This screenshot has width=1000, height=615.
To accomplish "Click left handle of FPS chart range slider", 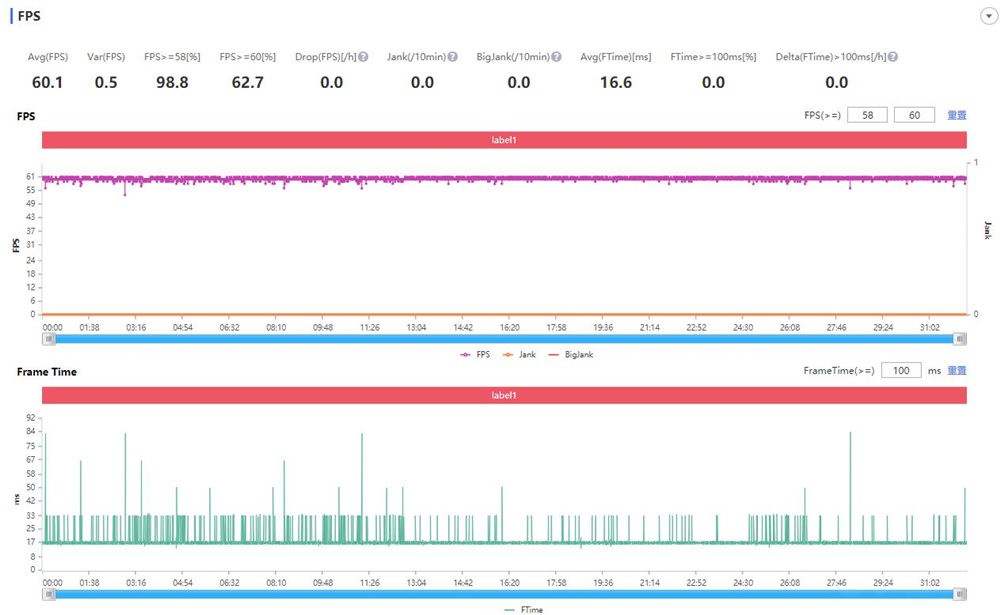I will pos(48,339).
